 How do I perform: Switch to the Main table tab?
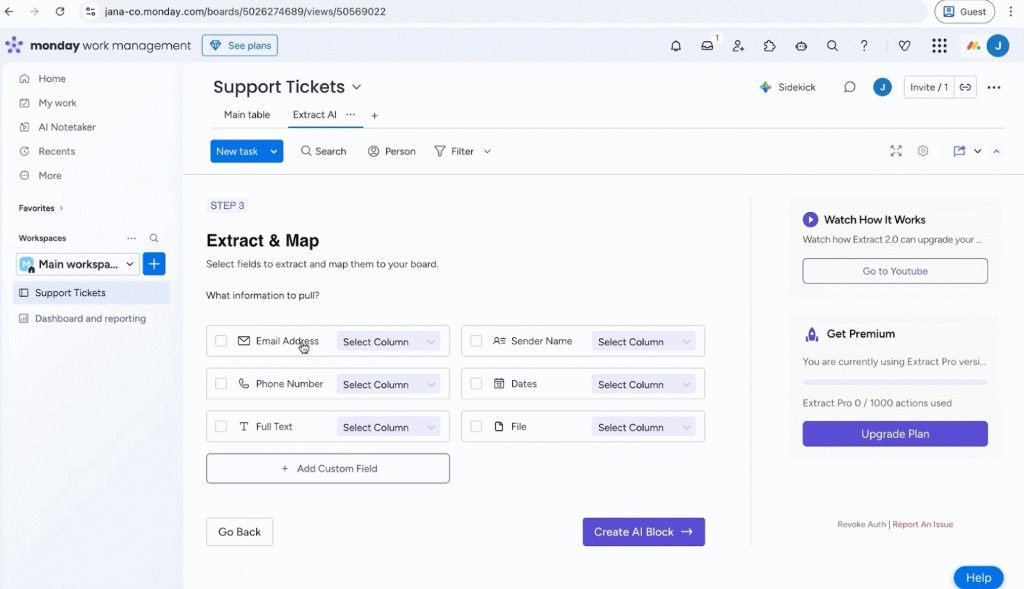click(246, 115)
